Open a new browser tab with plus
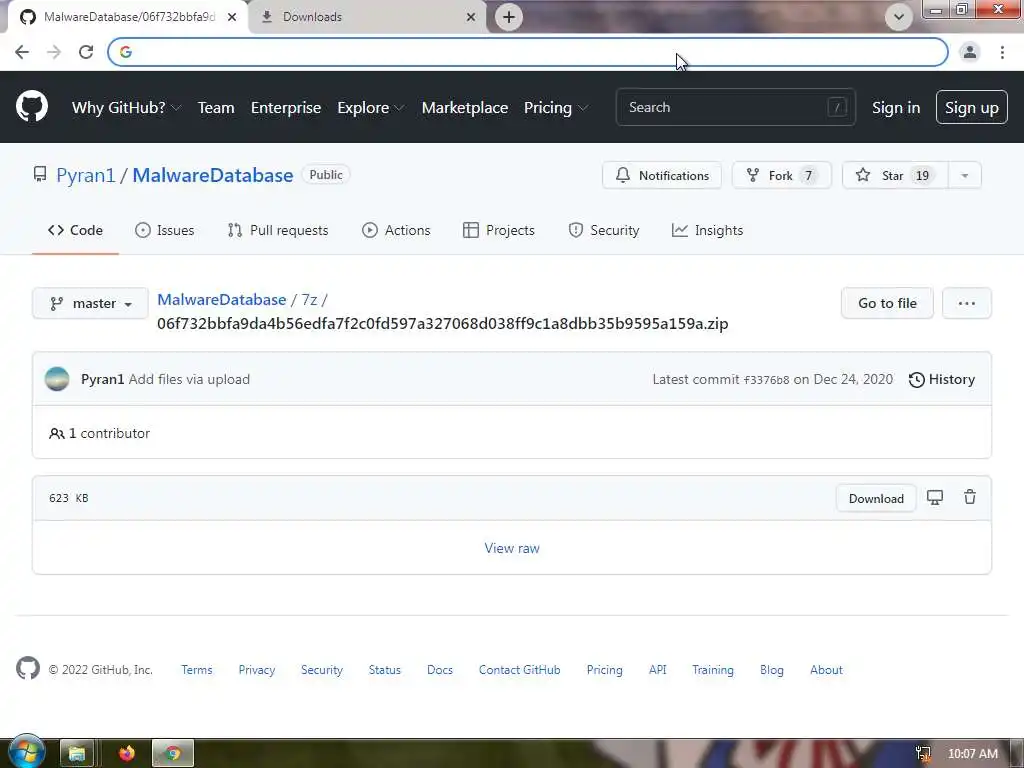Viewport: 1024px width, 768px height. pos(509,17)
